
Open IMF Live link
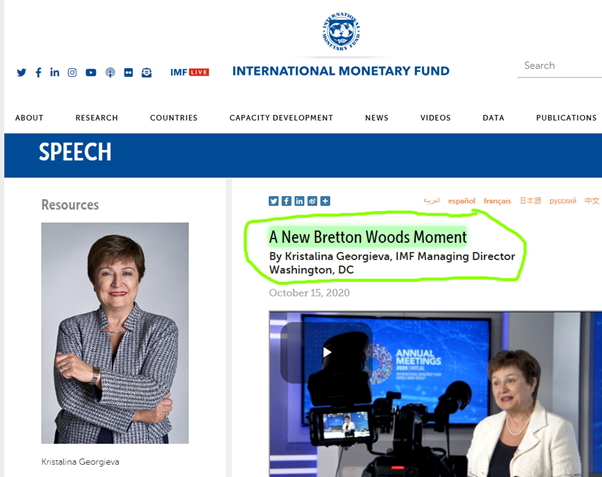click(x=190, y=72)
